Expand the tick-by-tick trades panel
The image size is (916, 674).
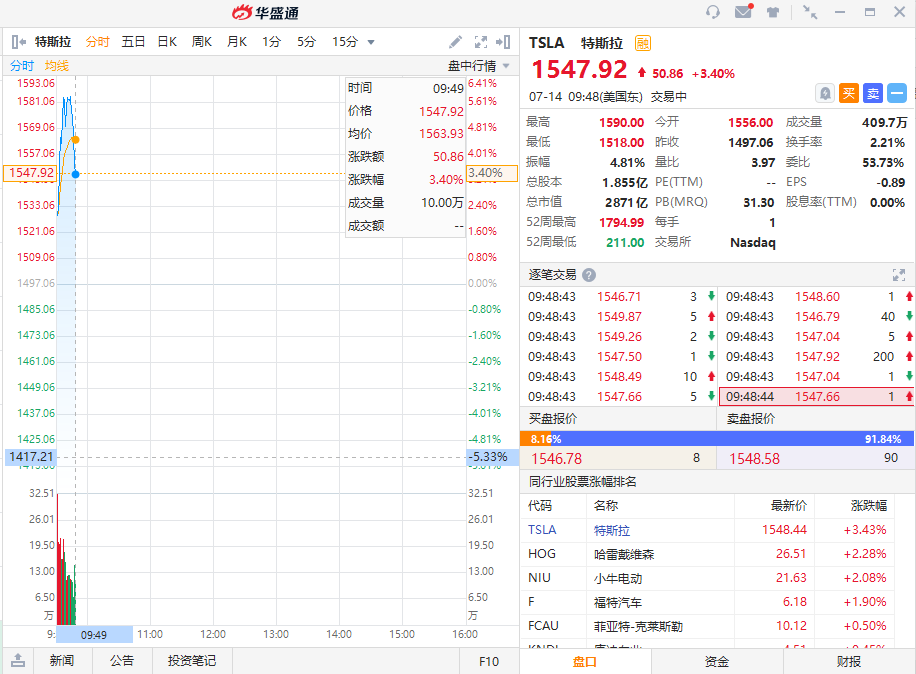point(898,275)
